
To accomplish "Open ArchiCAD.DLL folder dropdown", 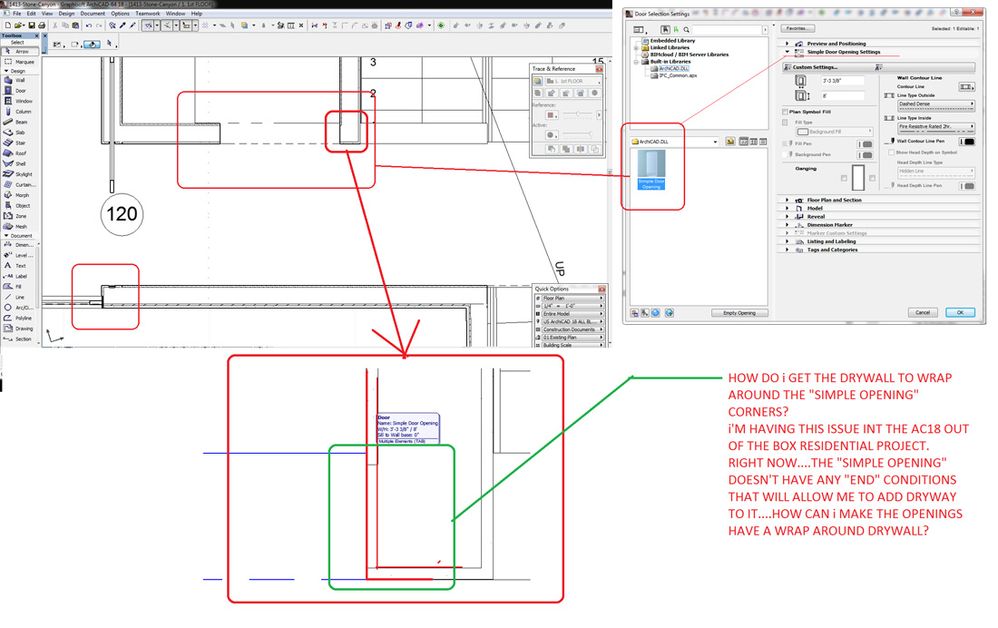I will coord(674,141).
